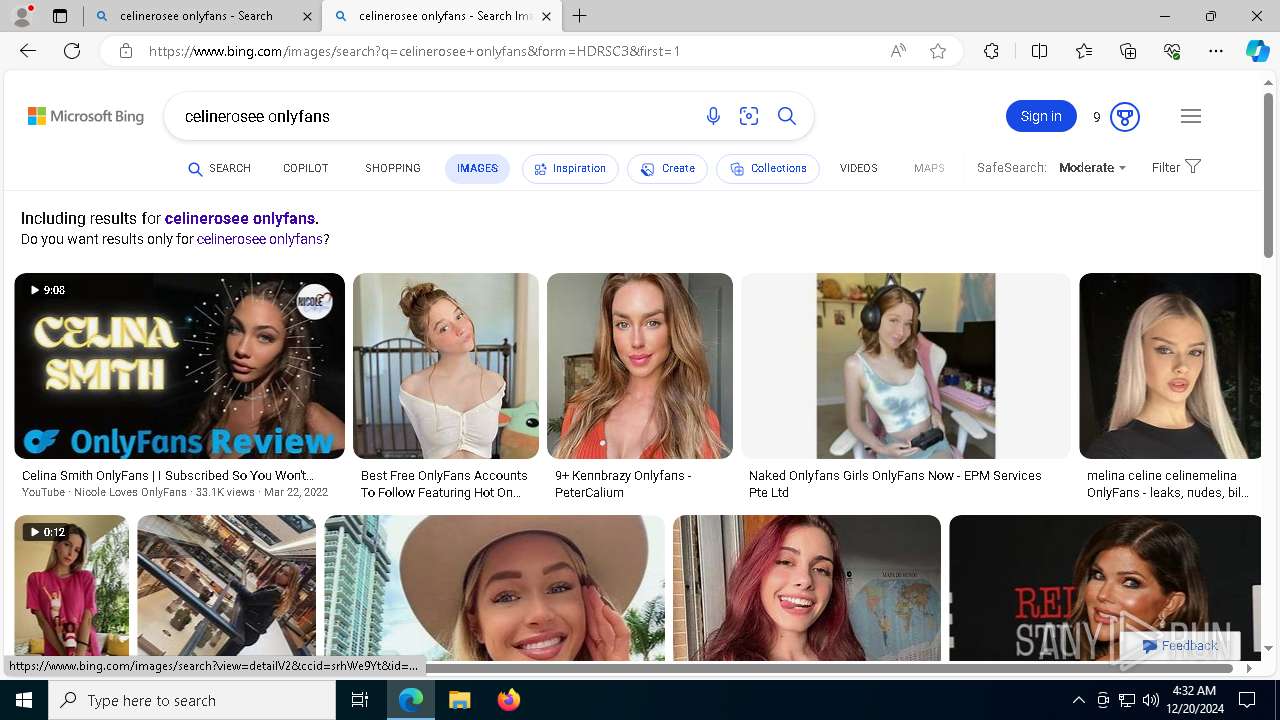Open the Collections pill button

point(768,169)
